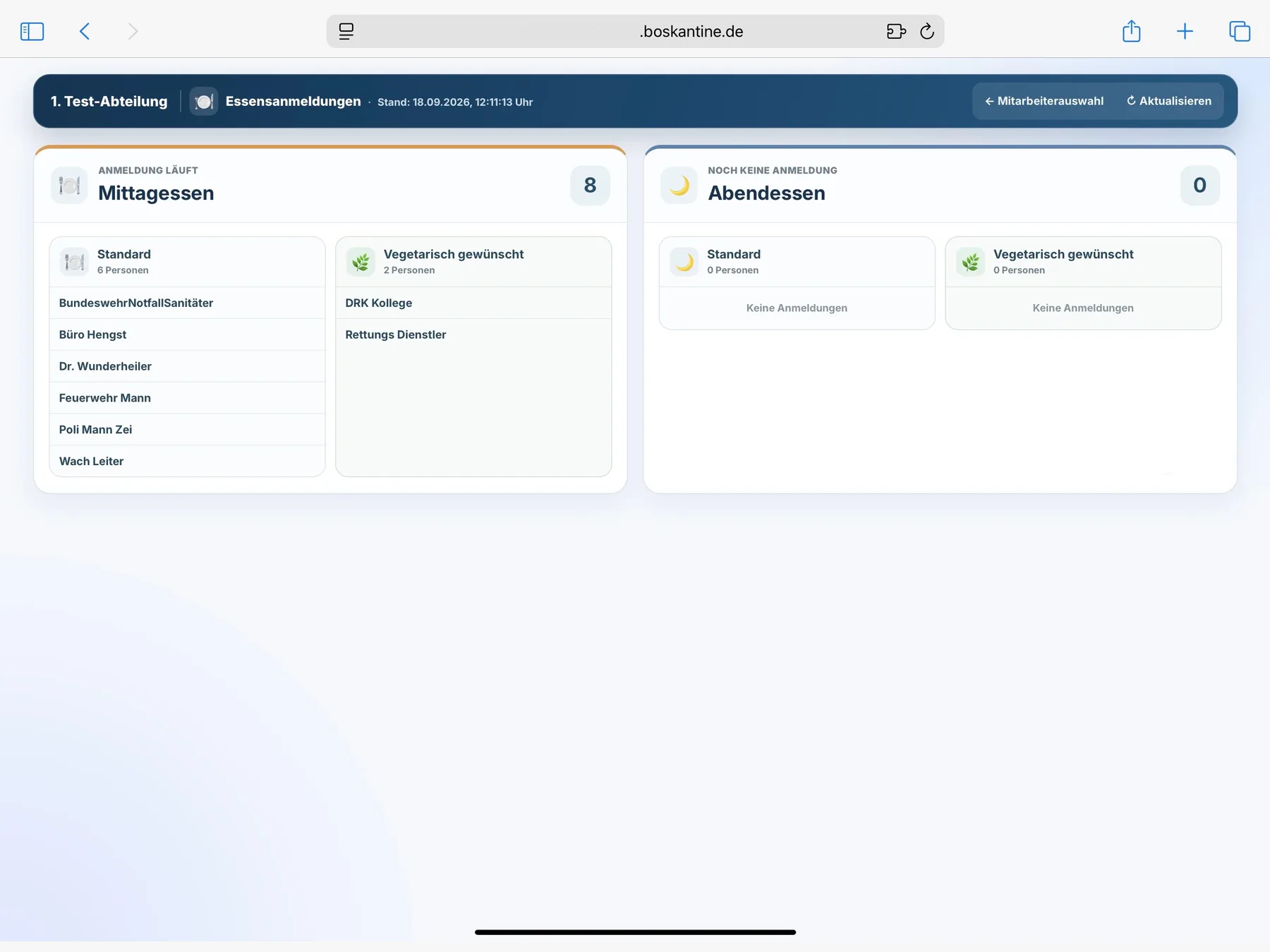Reload the boskantine.de page
Viewport: 1270px width, 952px height.
(927, 31)
